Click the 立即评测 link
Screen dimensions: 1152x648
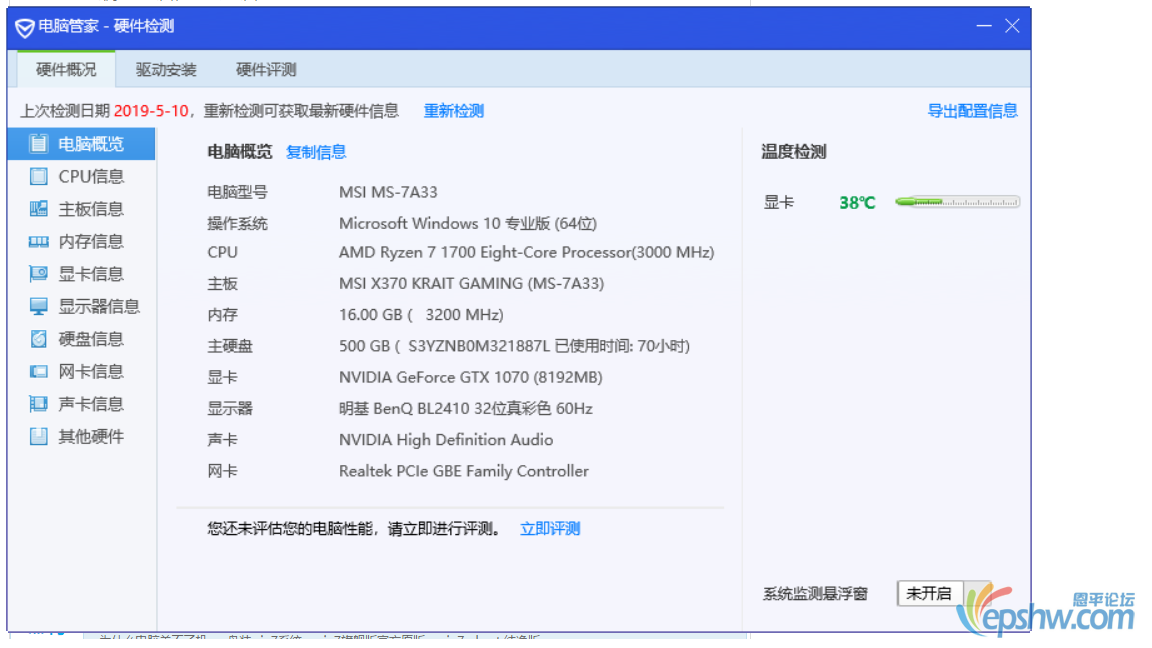click(x=550, y=529)
